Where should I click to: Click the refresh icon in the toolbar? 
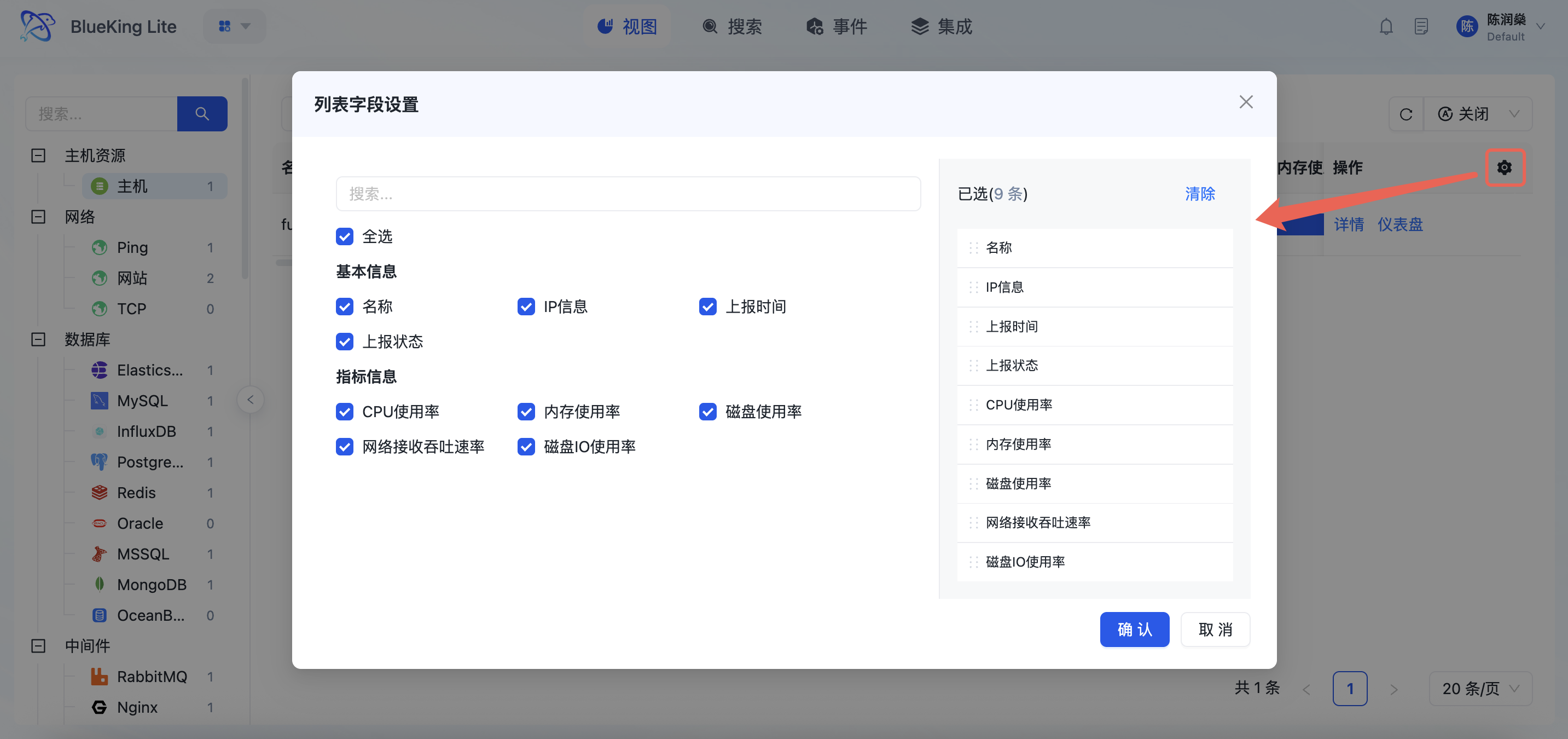pos(1406,114)
